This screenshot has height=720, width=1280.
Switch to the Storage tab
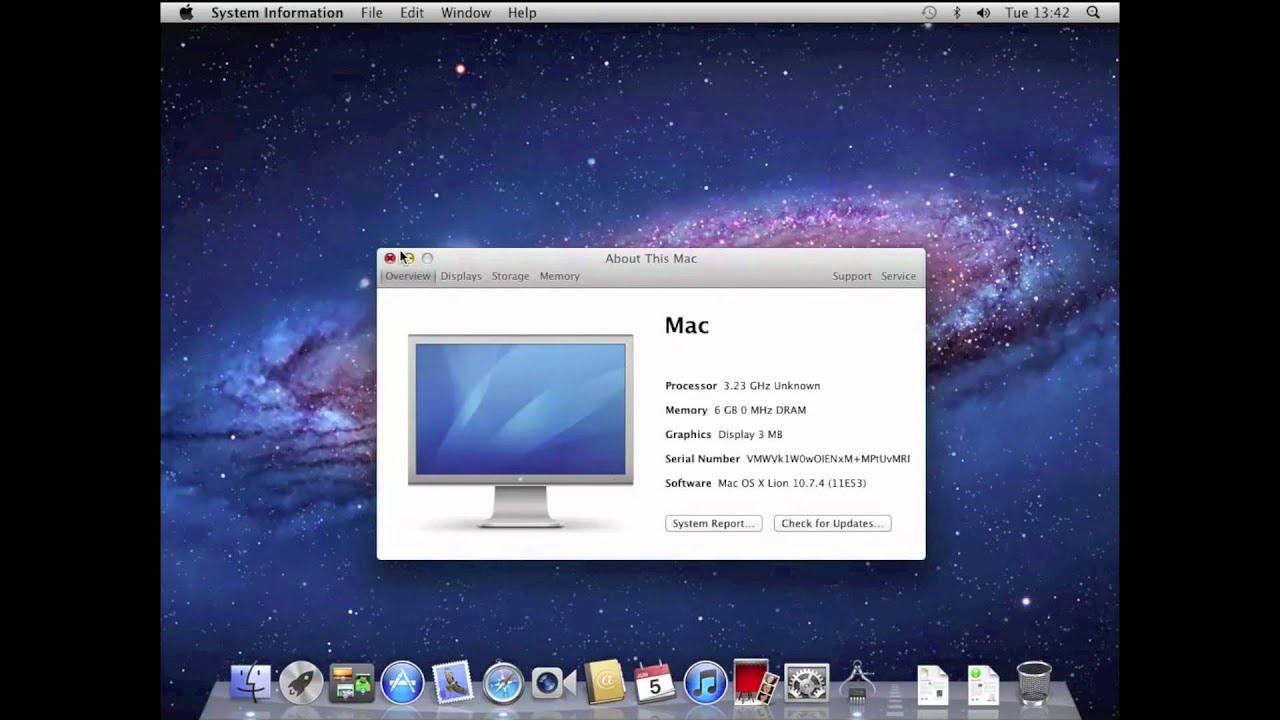[x=510, y=276]
